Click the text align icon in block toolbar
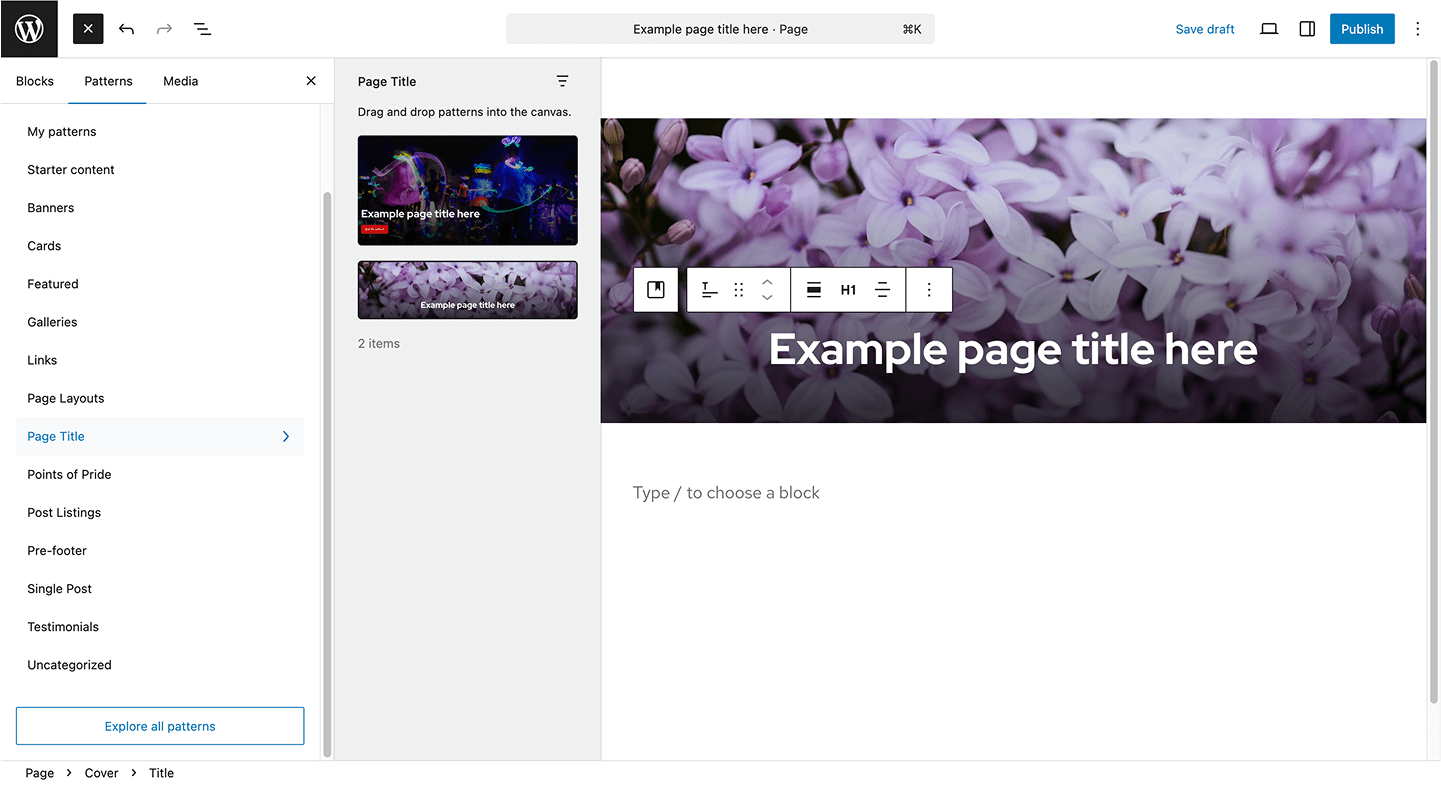 pyautogui.click(x=882, y=290)
